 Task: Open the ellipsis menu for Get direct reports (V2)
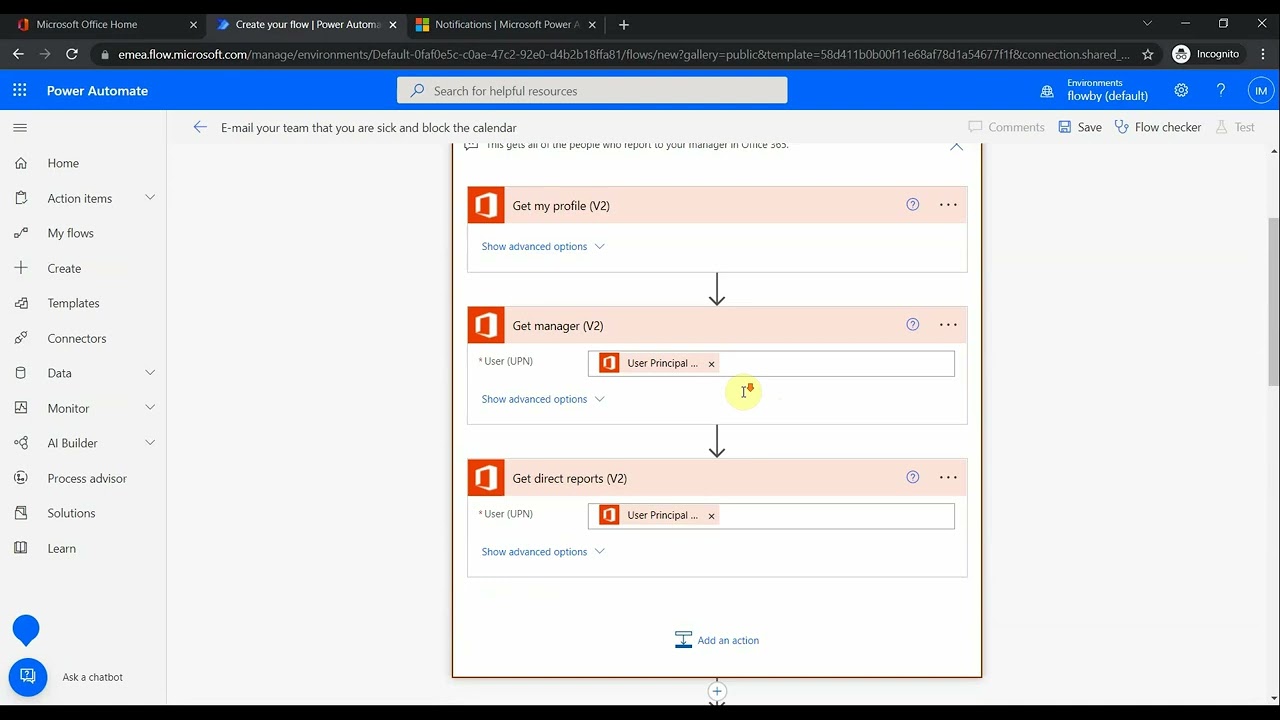pyautogui.click(x=948, y=478)
